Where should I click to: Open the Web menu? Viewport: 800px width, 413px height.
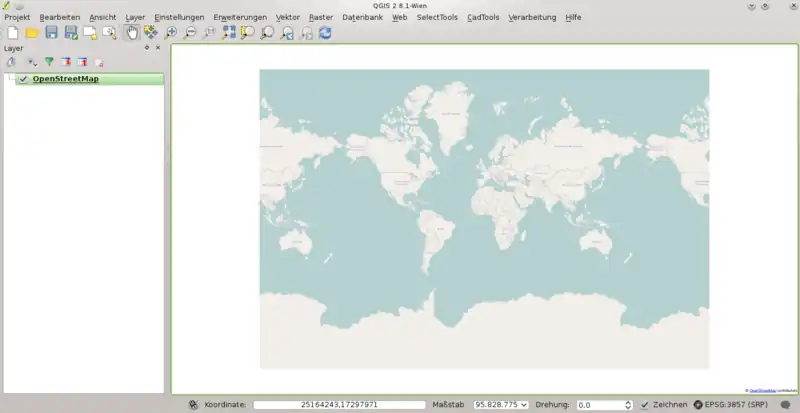tap(399, 17)
